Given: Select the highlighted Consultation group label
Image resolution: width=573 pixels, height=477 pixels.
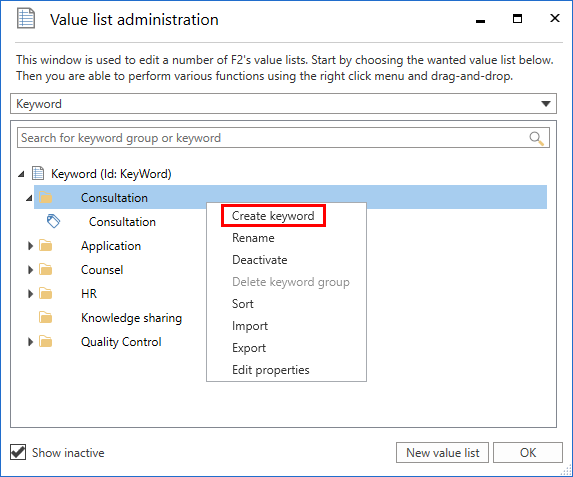Looking at the screenshot, I should [x=114, y=198].
